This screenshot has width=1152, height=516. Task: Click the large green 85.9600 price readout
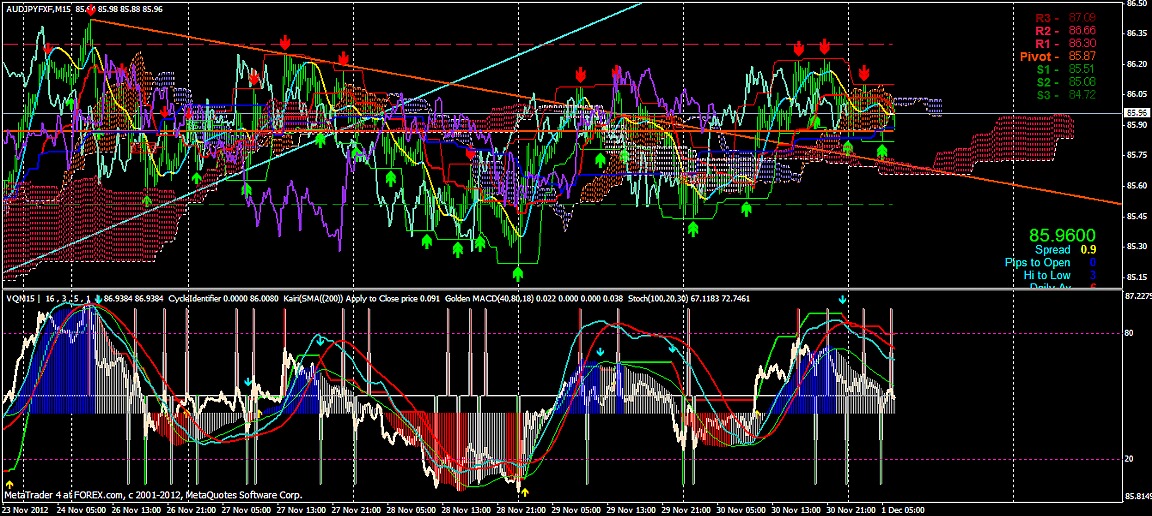(x=1064, y=235)
